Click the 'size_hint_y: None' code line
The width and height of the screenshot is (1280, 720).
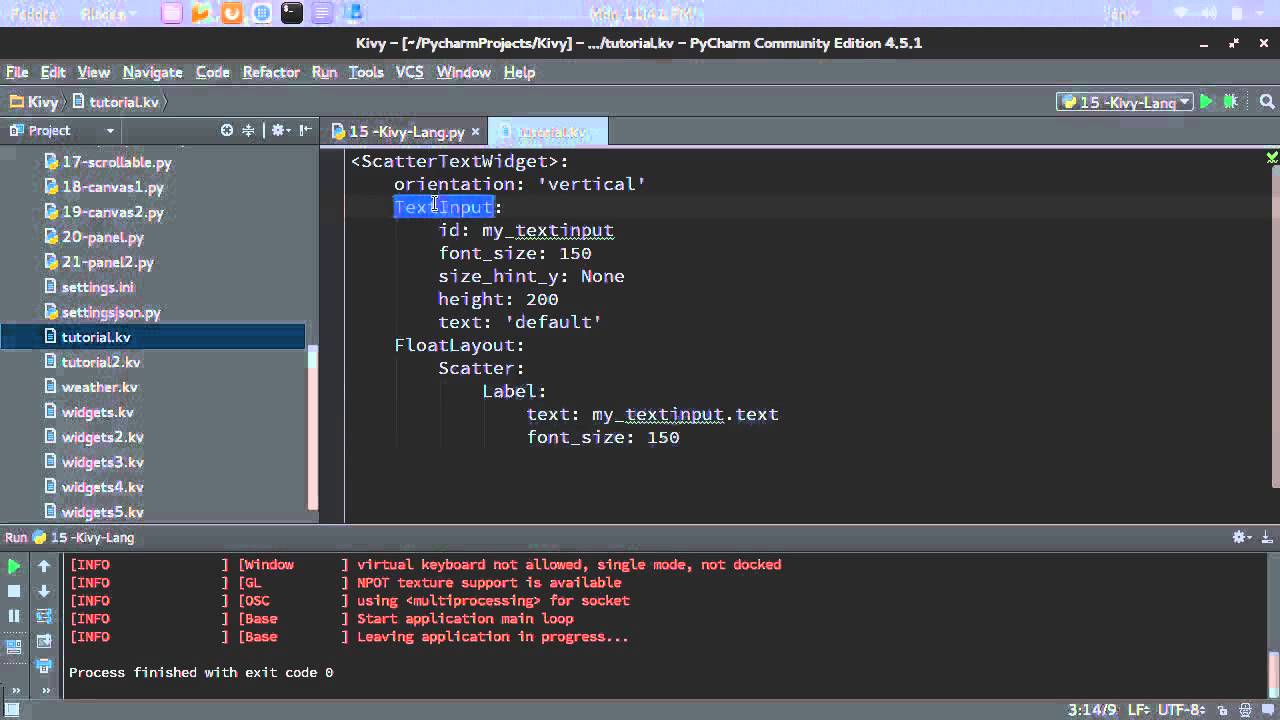coord(531,276)
